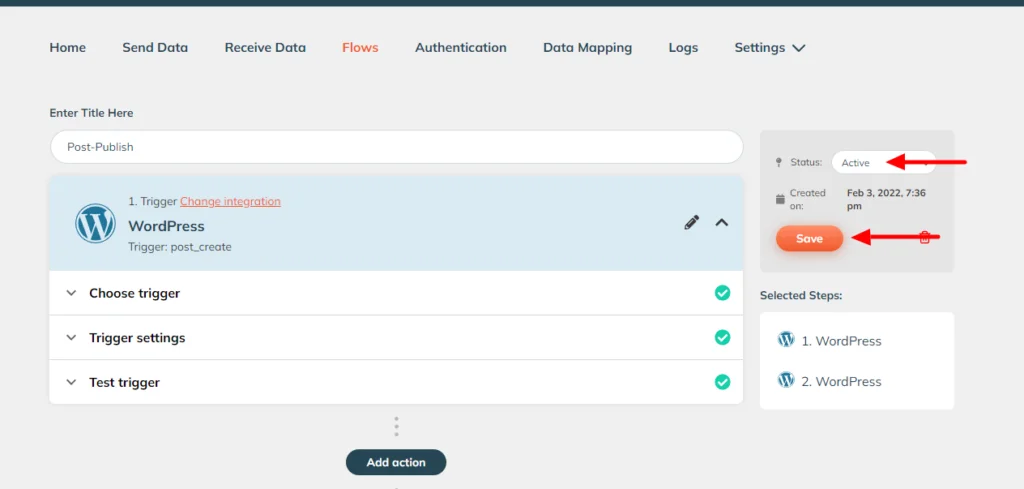1024x489 pixels.
Task: Click the green checkmark on Test trigger
Action: [x=722, y=381]
